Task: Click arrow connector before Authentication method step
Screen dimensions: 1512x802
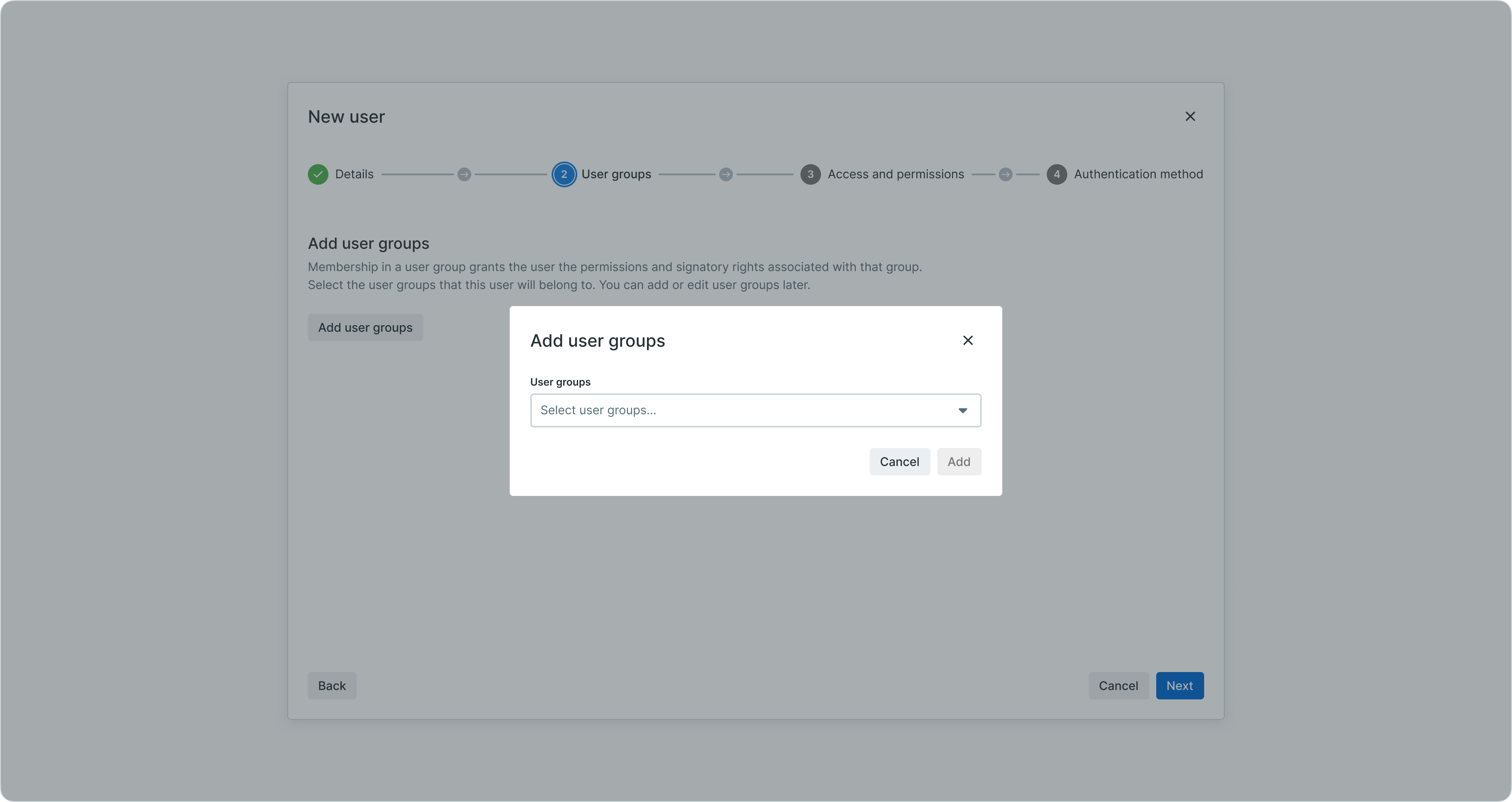Action: (x=1005, y=174)
